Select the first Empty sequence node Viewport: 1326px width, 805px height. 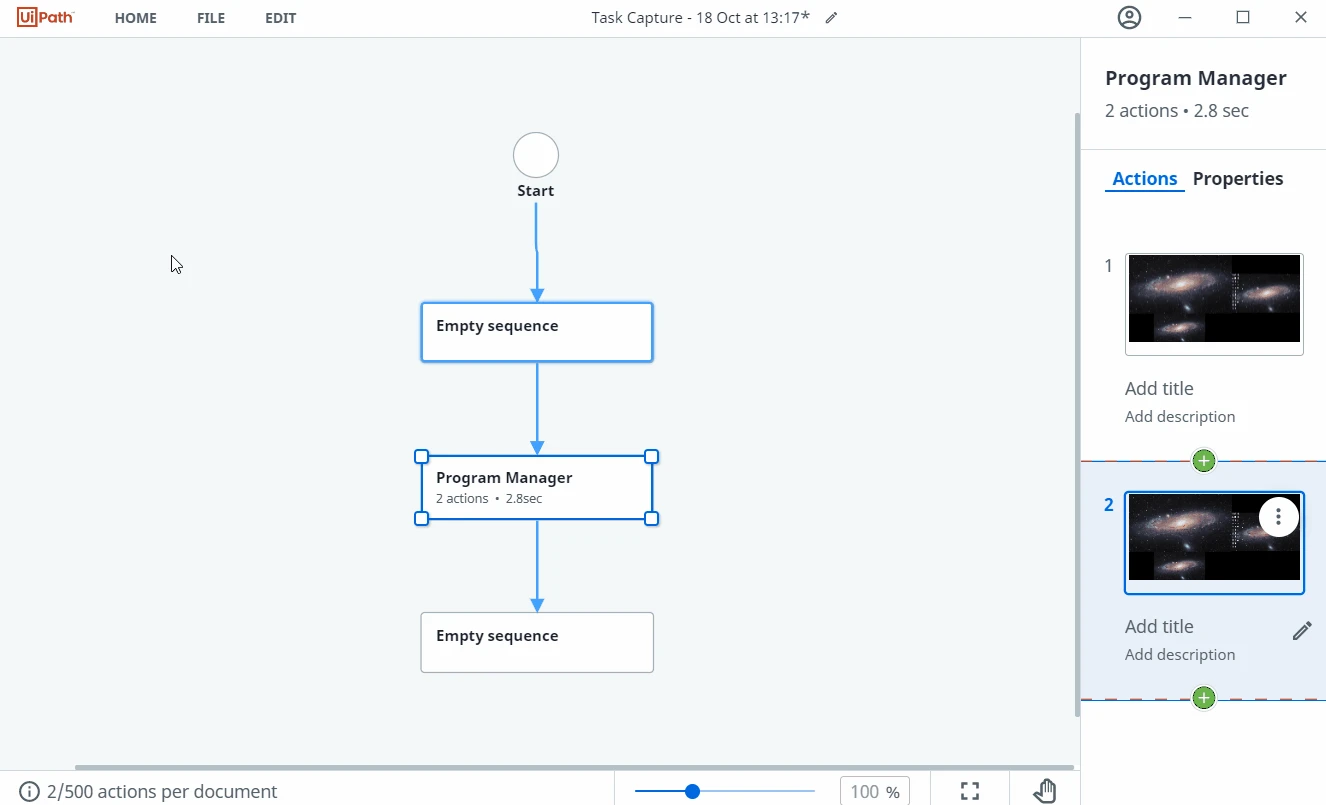[537, 332]
